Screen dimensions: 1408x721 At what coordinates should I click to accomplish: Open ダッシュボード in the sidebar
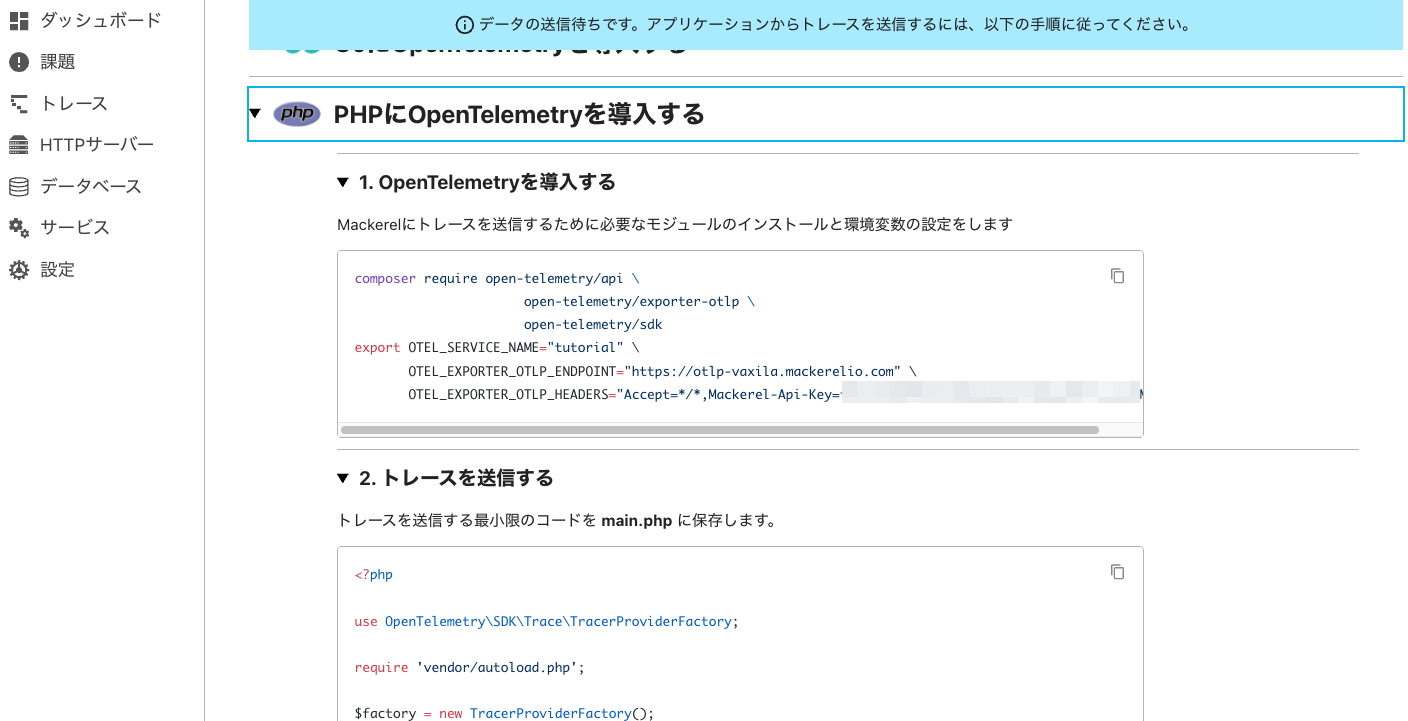click(x=100, y=20)
